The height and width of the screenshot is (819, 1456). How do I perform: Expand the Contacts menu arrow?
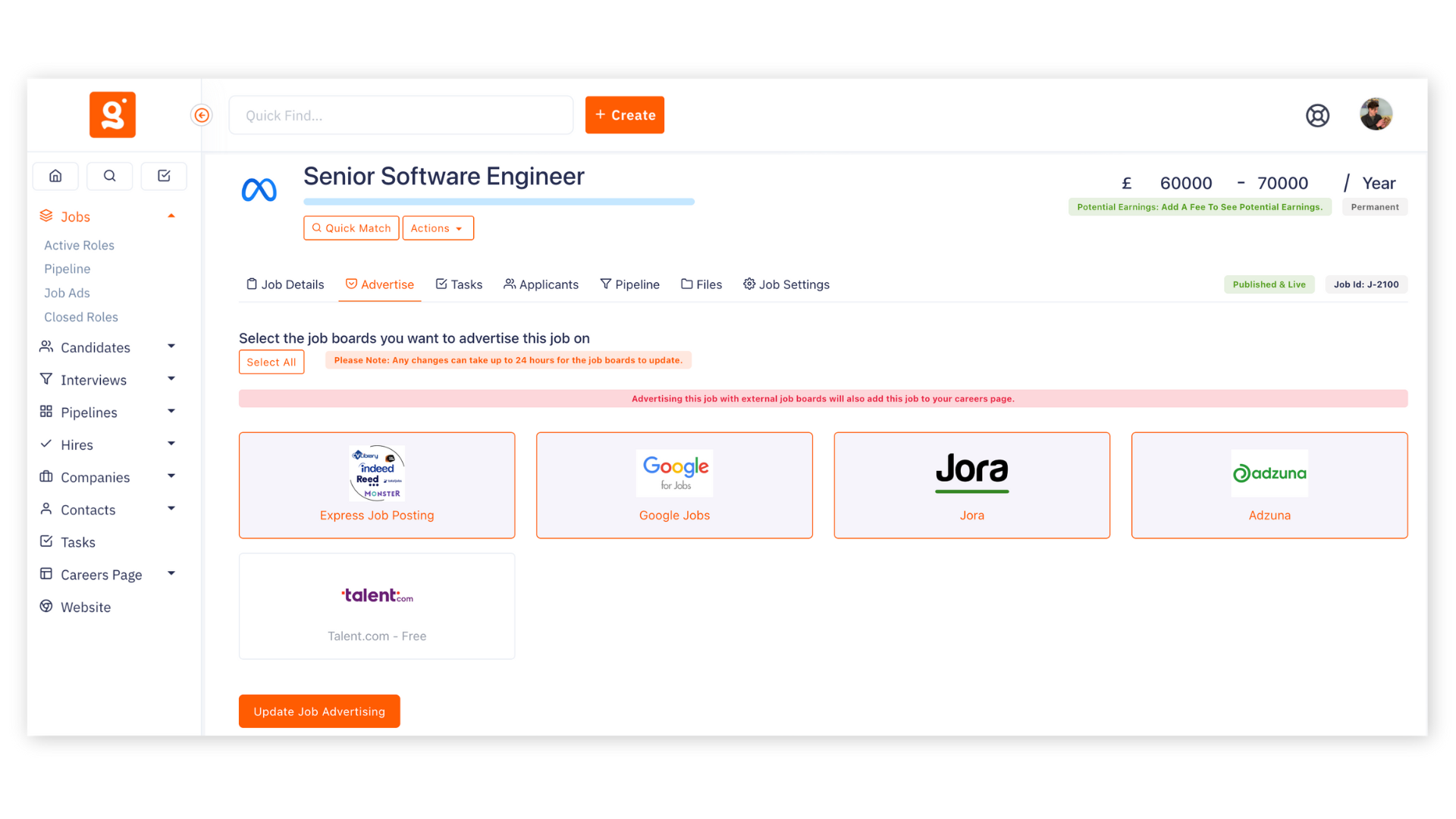(x=171, y=509)
